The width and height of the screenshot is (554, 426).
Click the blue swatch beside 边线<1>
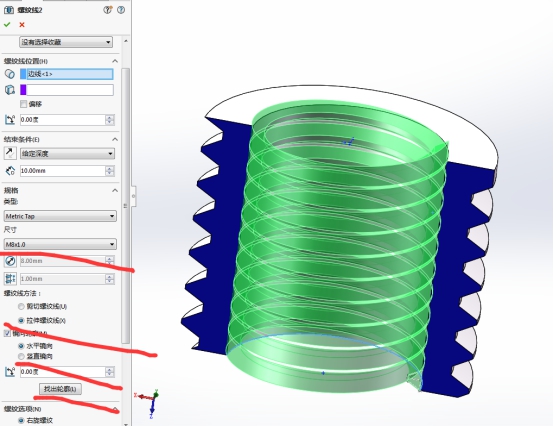pyautogui.click(x=23, y=74)
